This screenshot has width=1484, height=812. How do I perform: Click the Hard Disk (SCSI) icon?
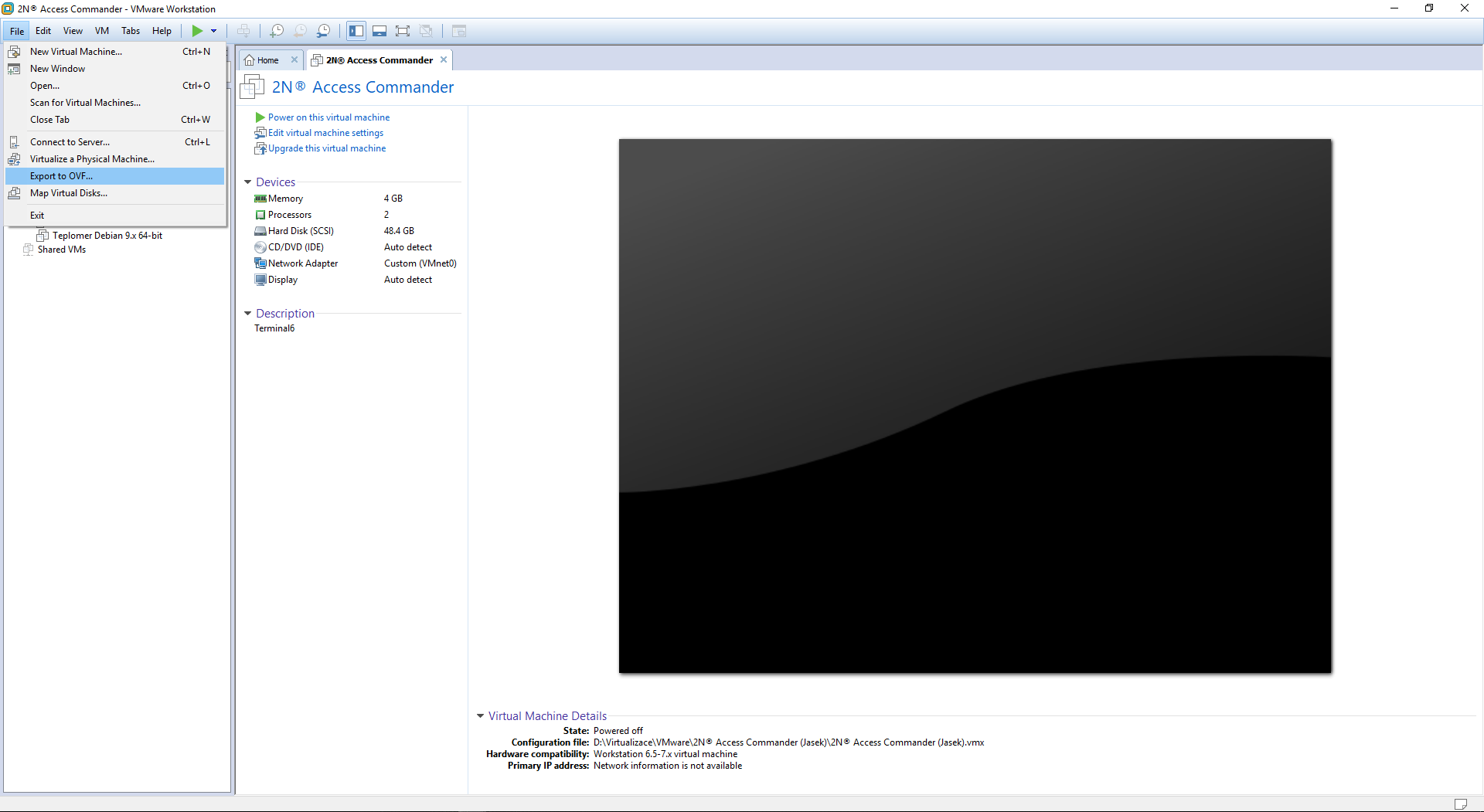(x=260, y=231)
